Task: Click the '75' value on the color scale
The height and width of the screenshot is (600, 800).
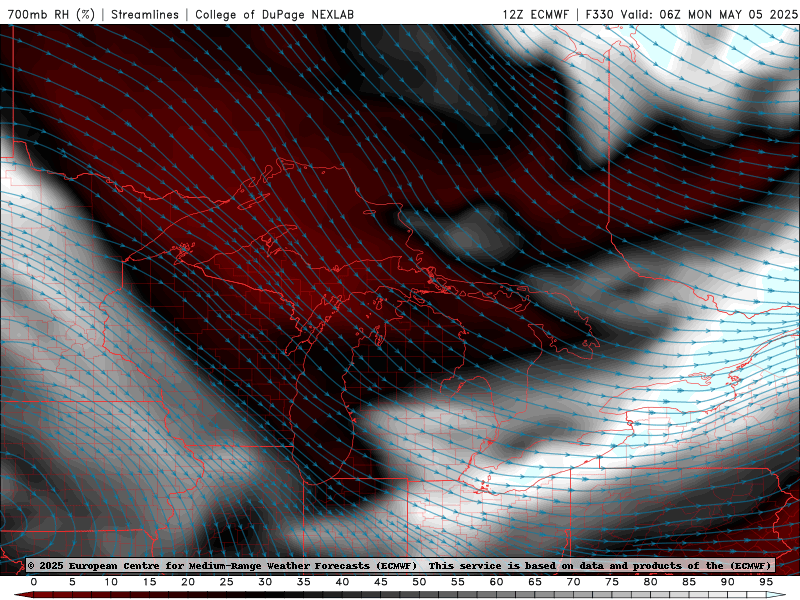Action: click(612, 582)
